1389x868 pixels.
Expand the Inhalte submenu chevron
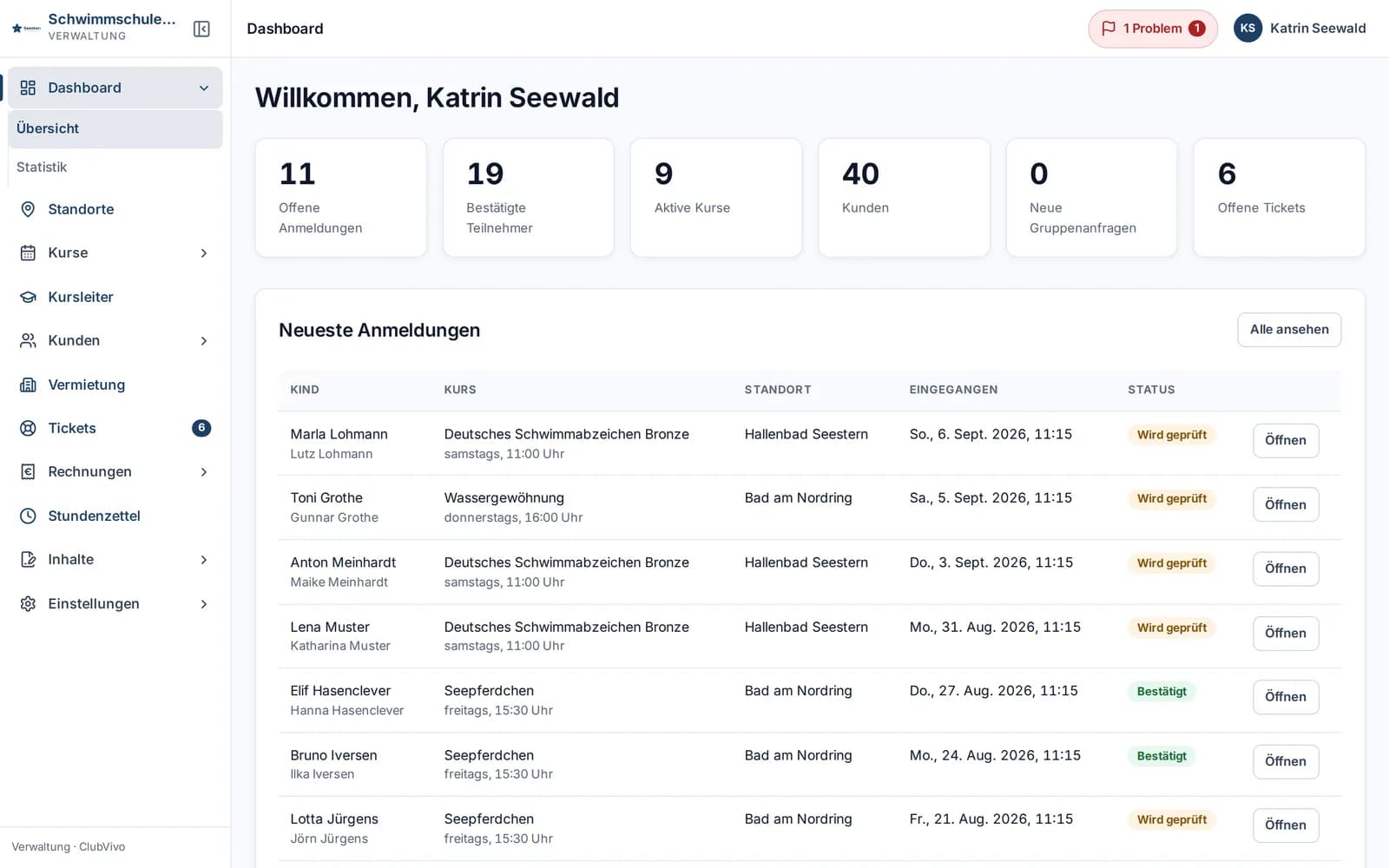point(204,559)
